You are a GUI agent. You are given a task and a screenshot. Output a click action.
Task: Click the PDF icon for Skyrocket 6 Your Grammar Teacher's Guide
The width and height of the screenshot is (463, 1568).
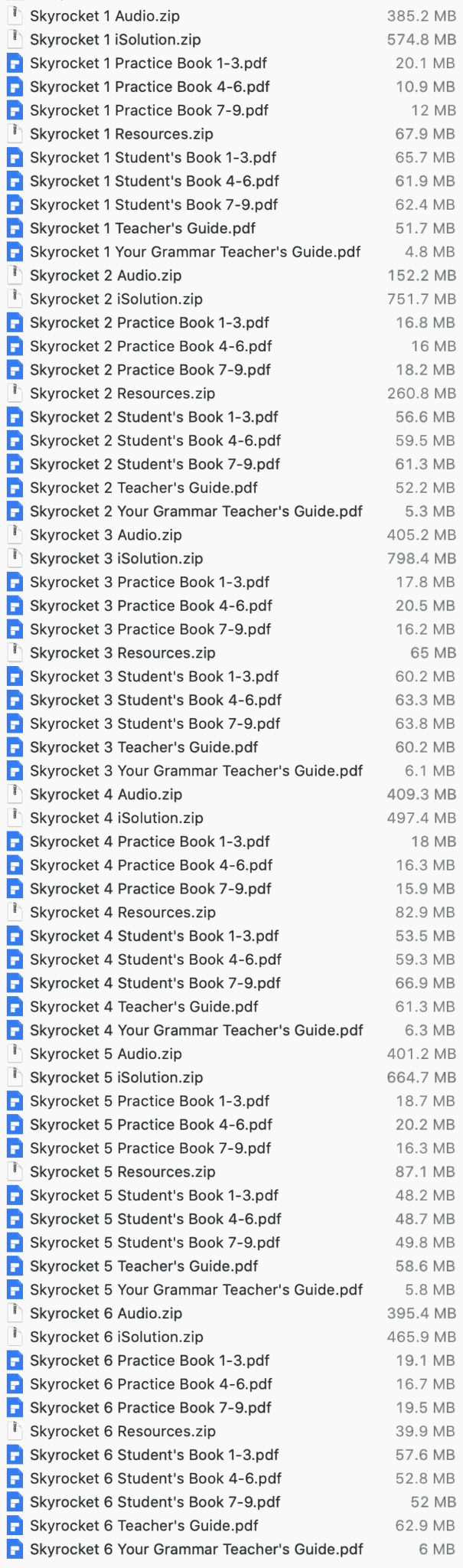(15, 1550)
